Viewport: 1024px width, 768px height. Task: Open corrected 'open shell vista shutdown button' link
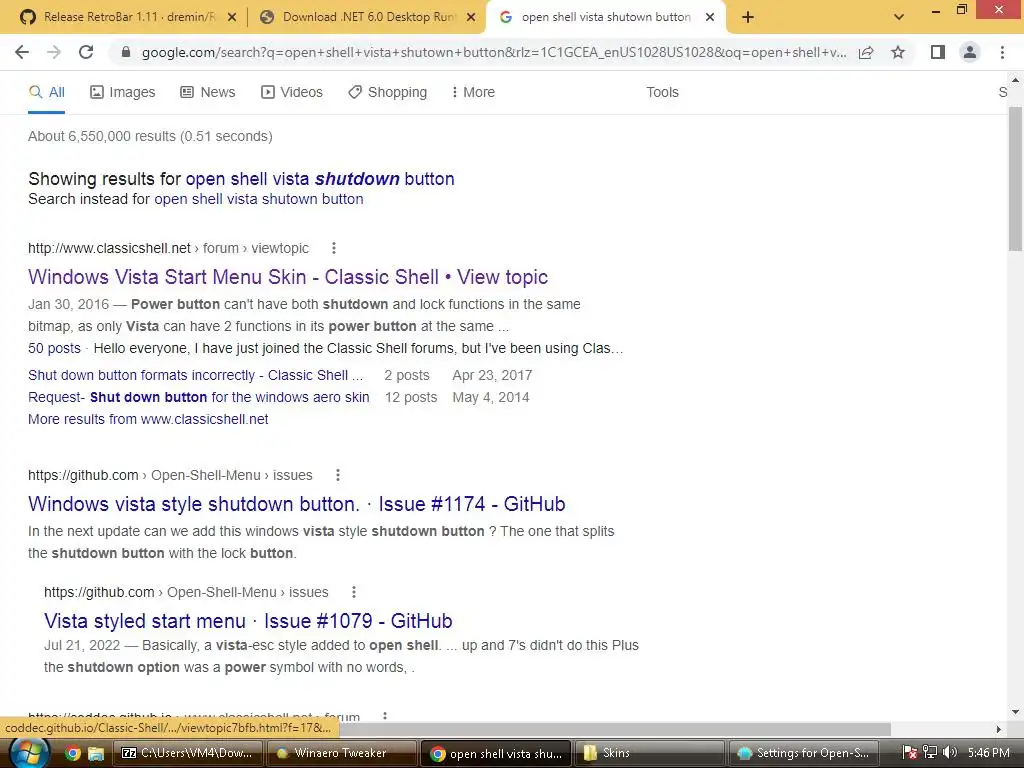[320, 179]
